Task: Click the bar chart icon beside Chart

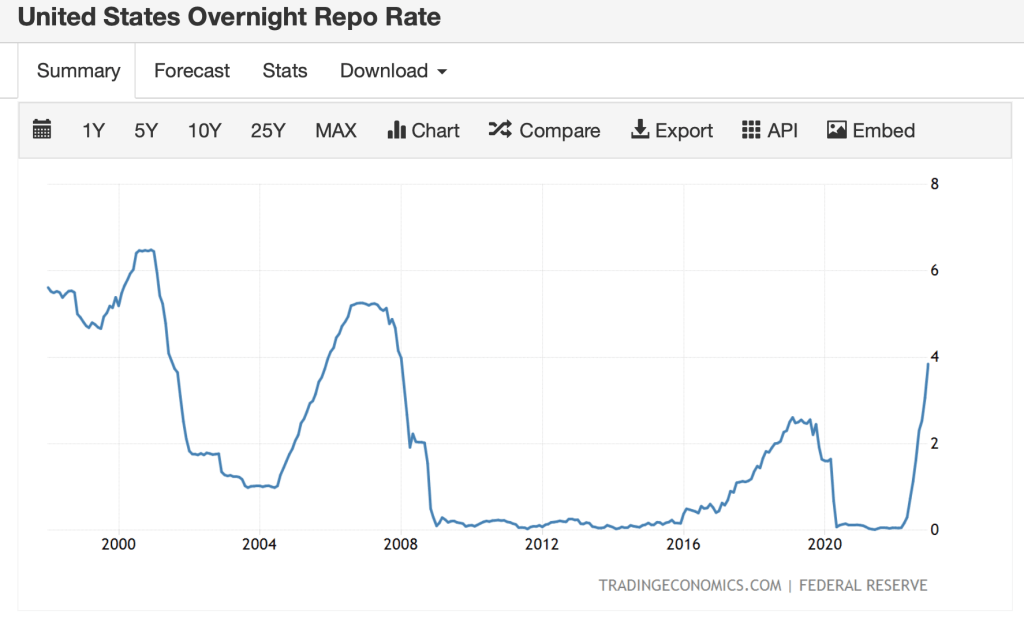Action: (x=396, y=130)
